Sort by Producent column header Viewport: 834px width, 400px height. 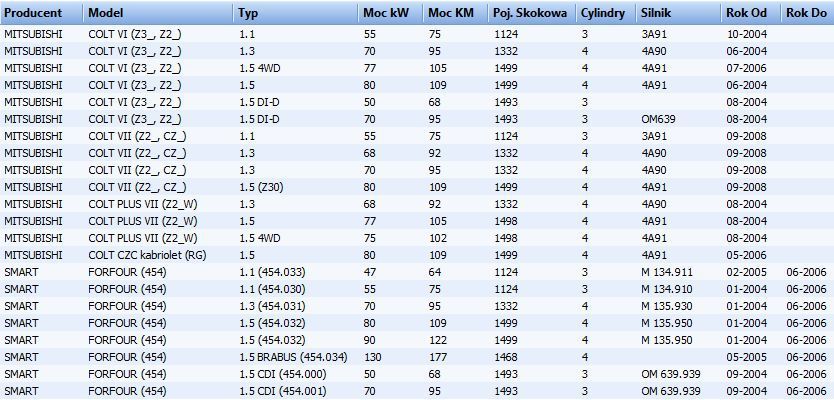pos(41,13)
